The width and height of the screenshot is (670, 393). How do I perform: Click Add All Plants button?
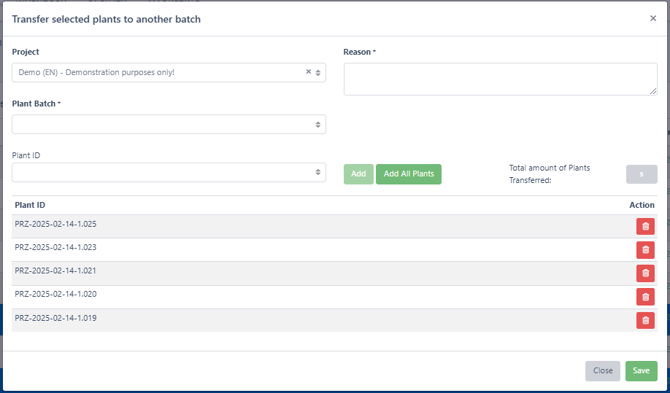(408, 174)
